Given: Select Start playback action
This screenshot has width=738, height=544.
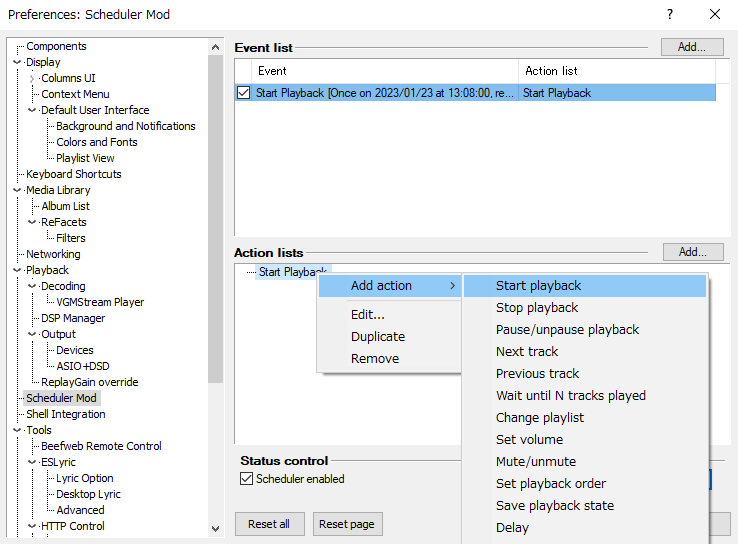Looking at the screenshot, I should [585, 286].
